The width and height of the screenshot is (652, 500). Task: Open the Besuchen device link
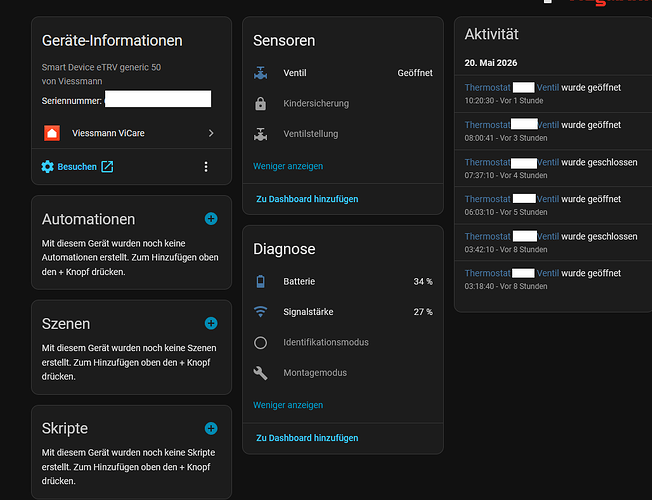pyautogui.click(x=77, y=167)
